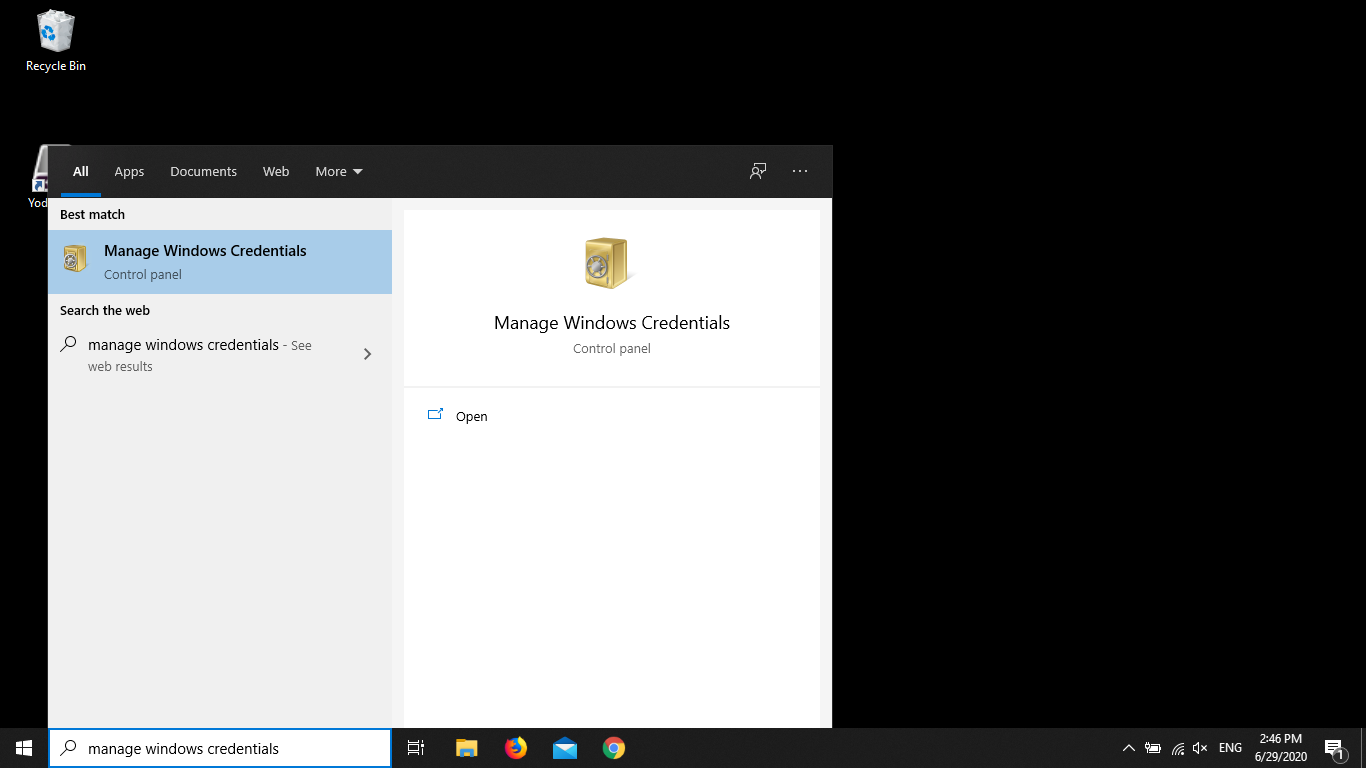Open the search options ellipsis menu
The image size is (1366, 768).
click(x=800, y=171)
